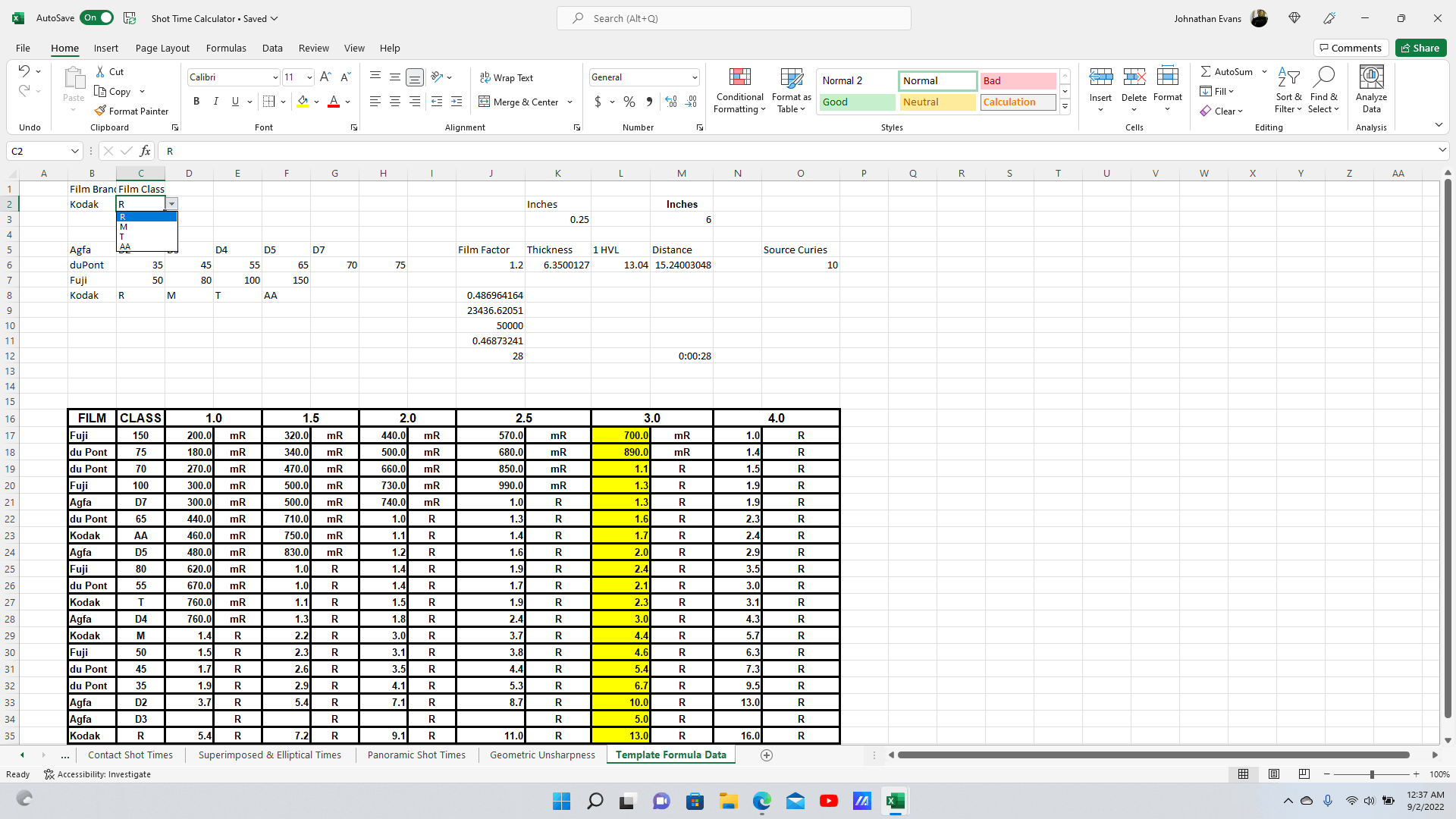Apply the Bad cell style
The height and width of the screenshot is (819, 1456).
(x=1018, y=80)
